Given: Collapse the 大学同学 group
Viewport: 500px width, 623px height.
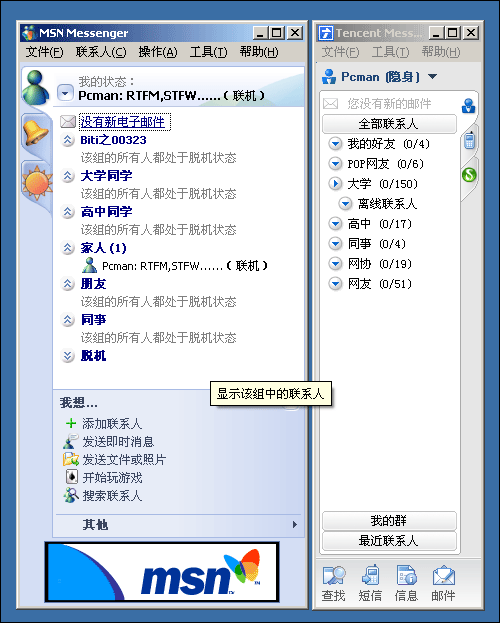Looking at the screenshot, I should pos(68,176).
